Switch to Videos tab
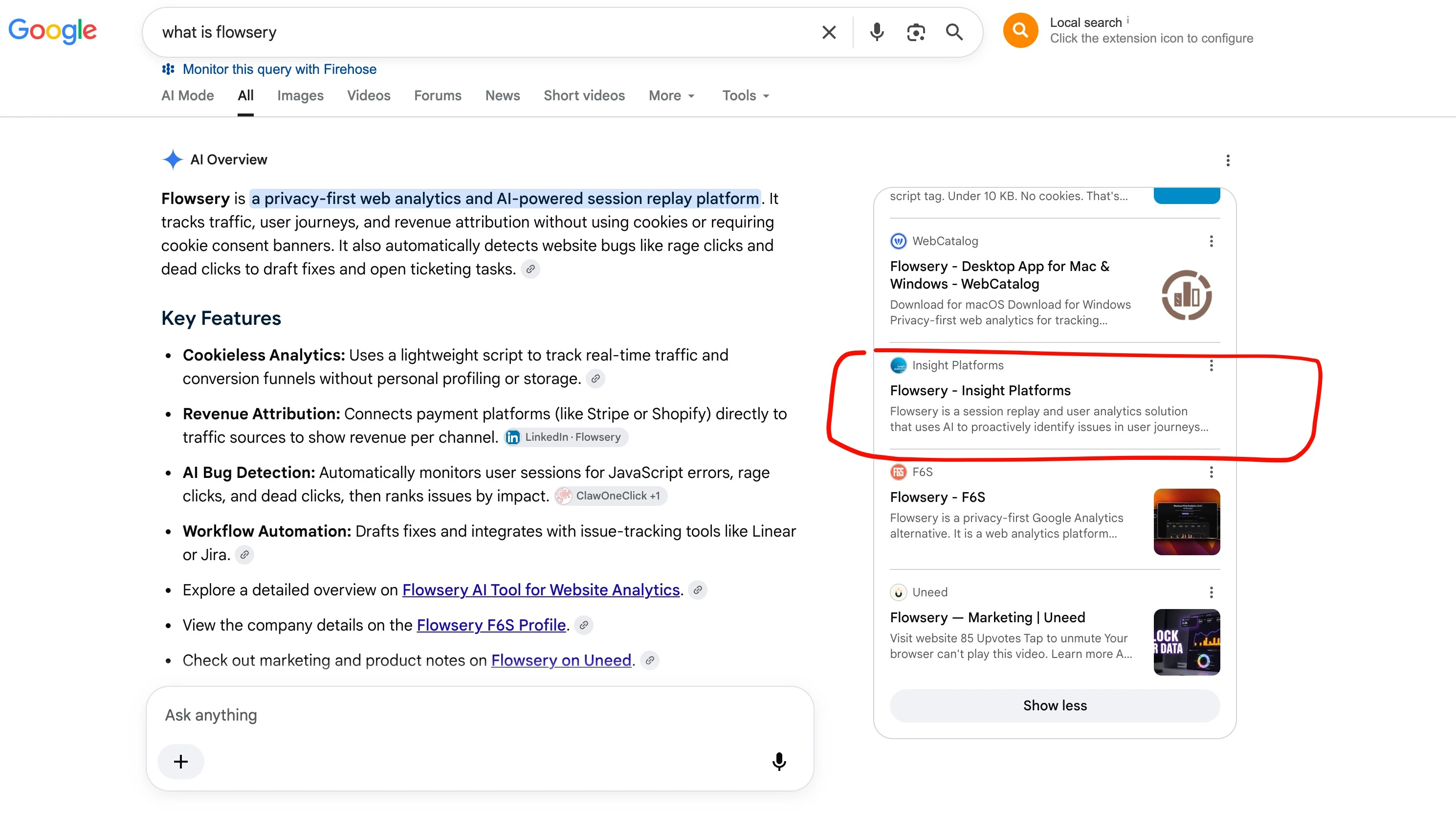 (x=369, y=95)
